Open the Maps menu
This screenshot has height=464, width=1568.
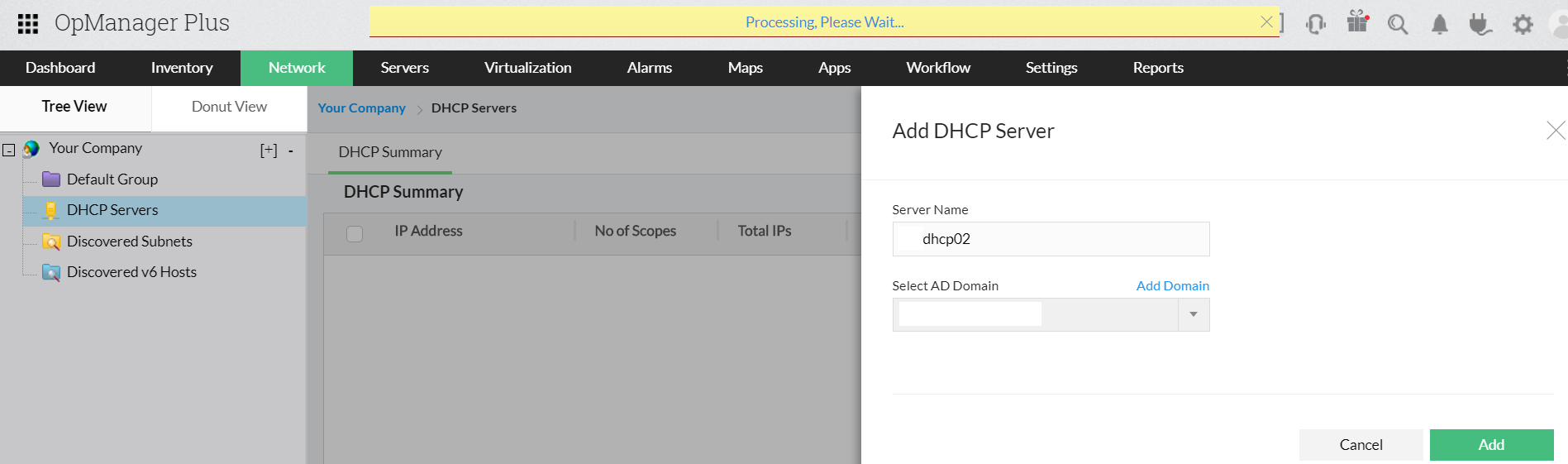tap(746, 68)
